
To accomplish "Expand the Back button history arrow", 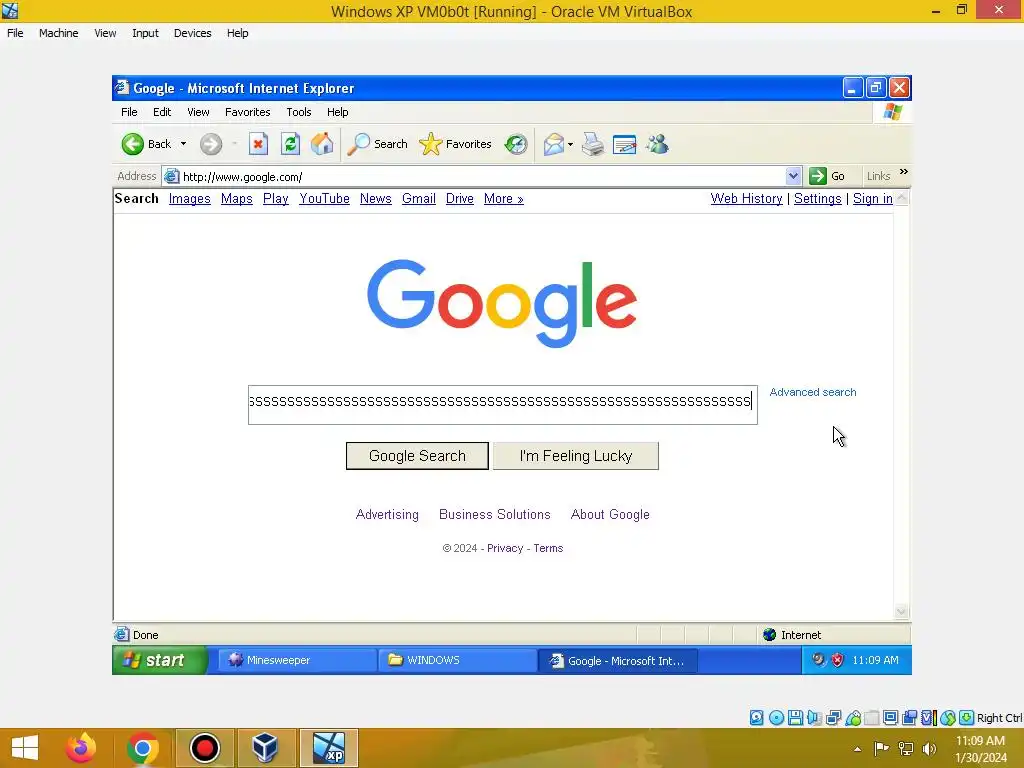I will coord(184,144).
